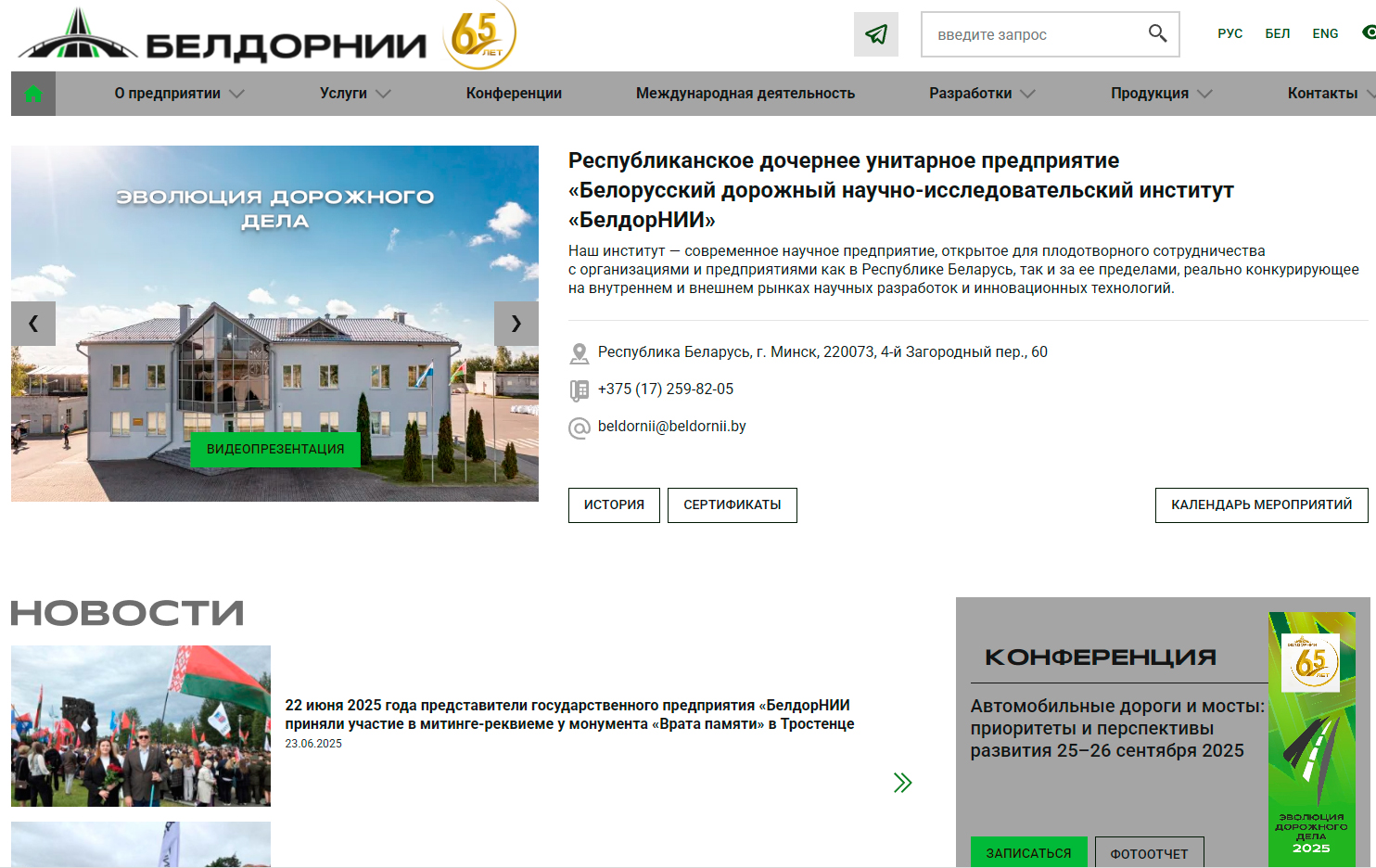The image size is (1376, 868).
Task: Switch language to ENG
Action: click(x=1325, y=33)
